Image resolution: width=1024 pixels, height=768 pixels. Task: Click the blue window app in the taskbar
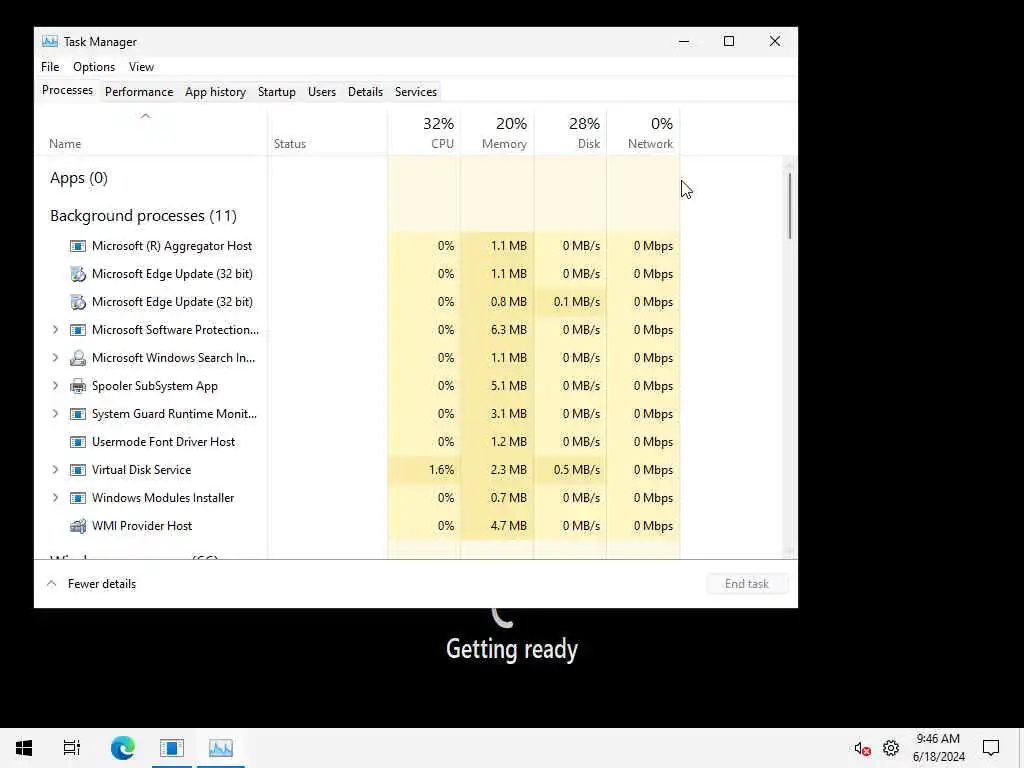tap(172, 748)
